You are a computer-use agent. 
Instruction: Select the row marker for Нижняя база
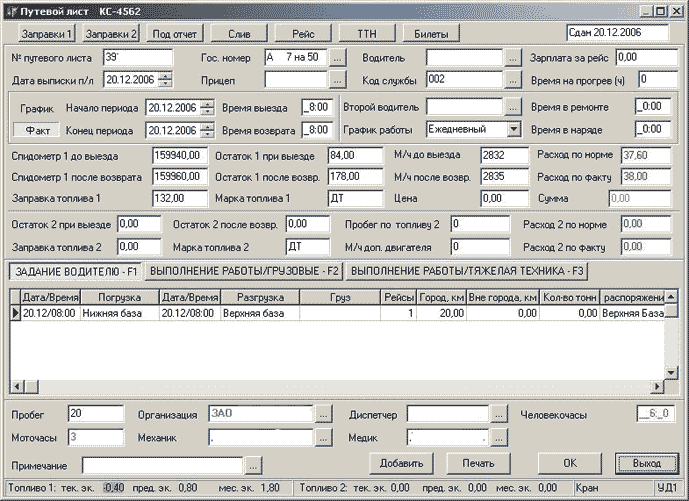tap(15, 313)
